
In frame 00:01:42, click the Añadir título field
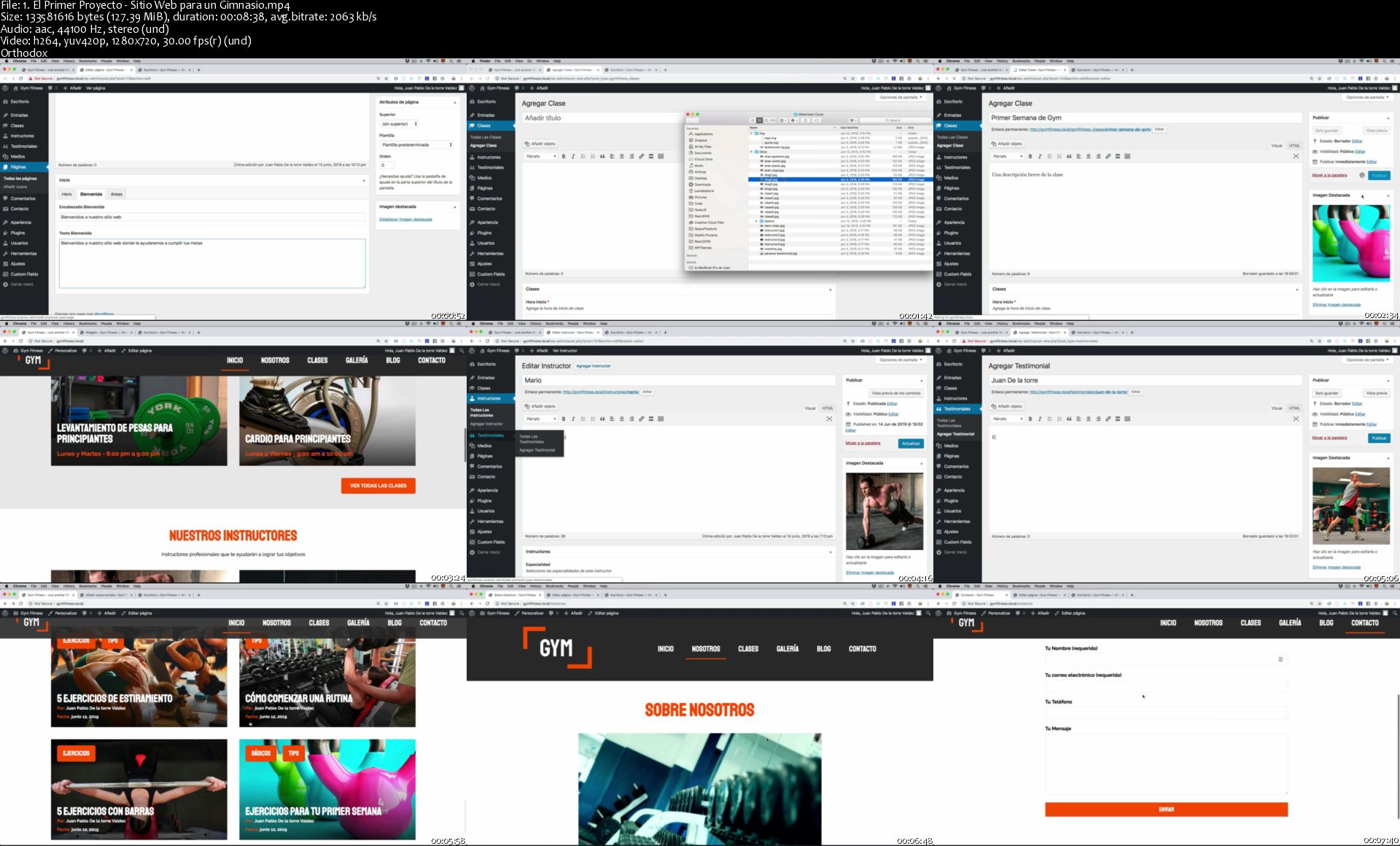[x=604, y=118]
